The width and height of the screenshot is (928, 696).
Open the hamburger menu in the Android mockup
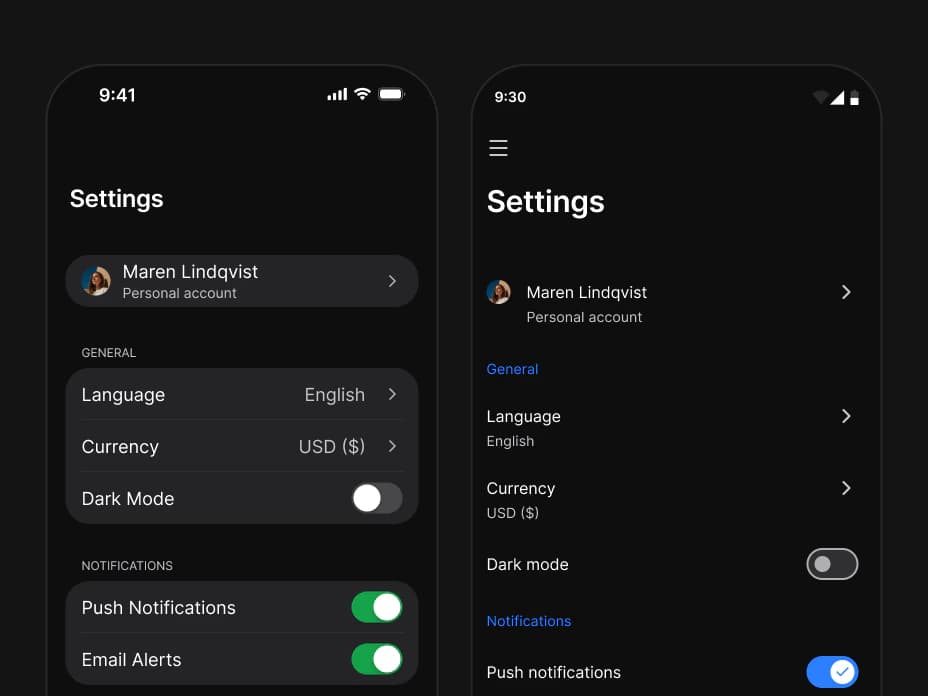[498, 148]
